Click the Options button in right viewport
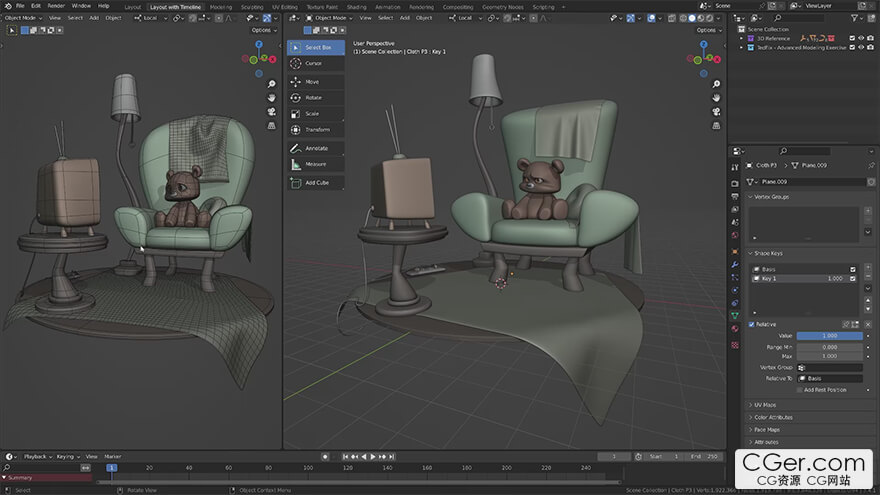Screen dimensions: 880x495 708,30
